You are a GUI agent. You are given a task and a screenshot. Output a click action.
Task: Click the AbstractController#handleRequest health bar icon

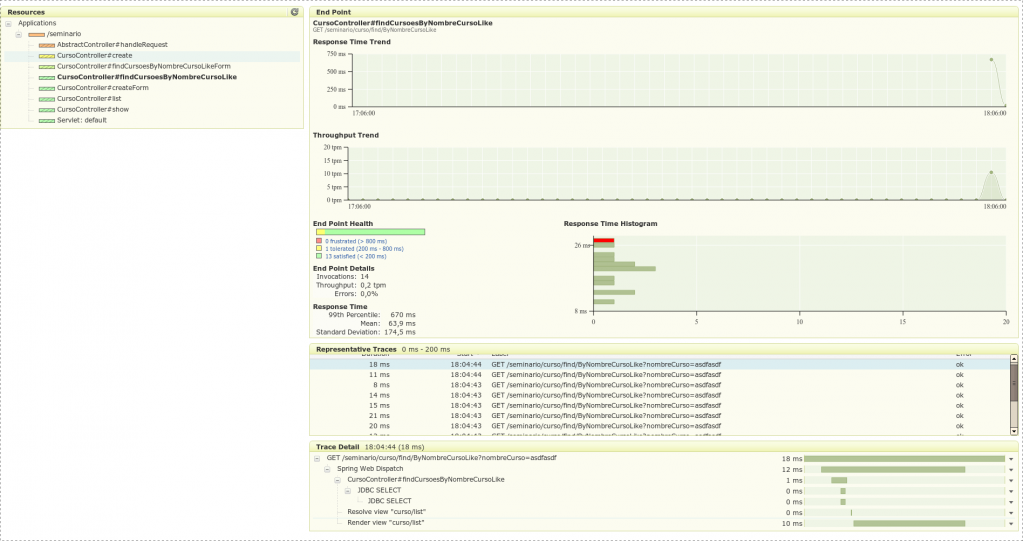pyautogui.click(x=46, y=45)
